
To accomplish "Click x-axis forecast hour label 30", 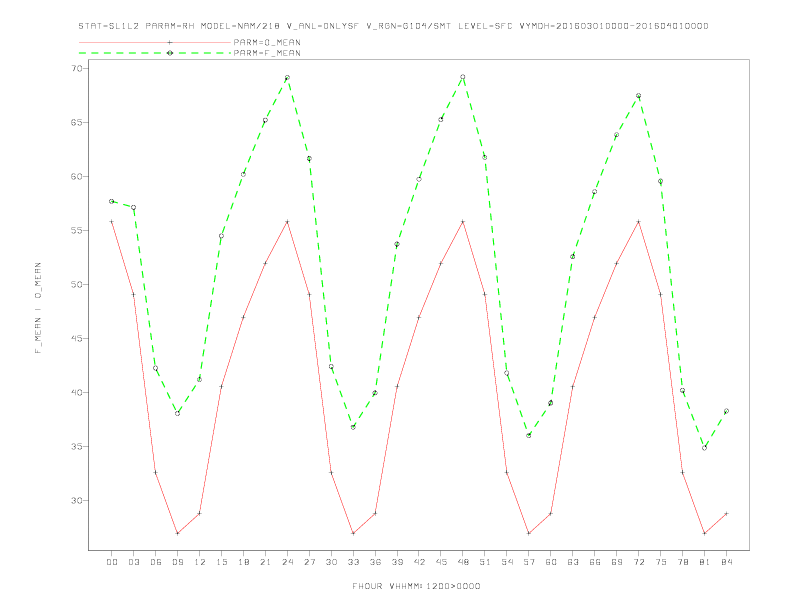I will point(331,562).
